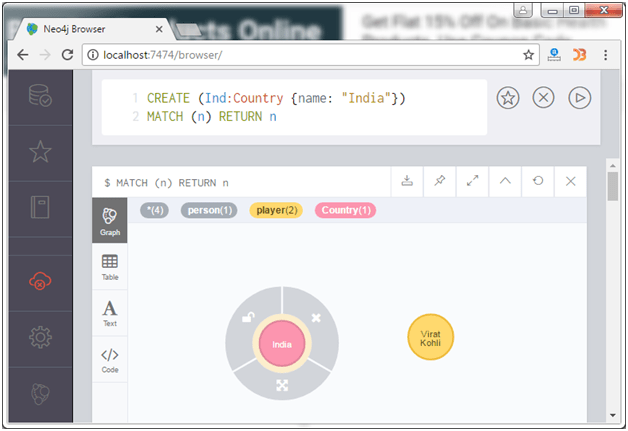The height and width of the screenshot is (431, 628).
Task: Download the result frame export icon
Action: [407, 181]
